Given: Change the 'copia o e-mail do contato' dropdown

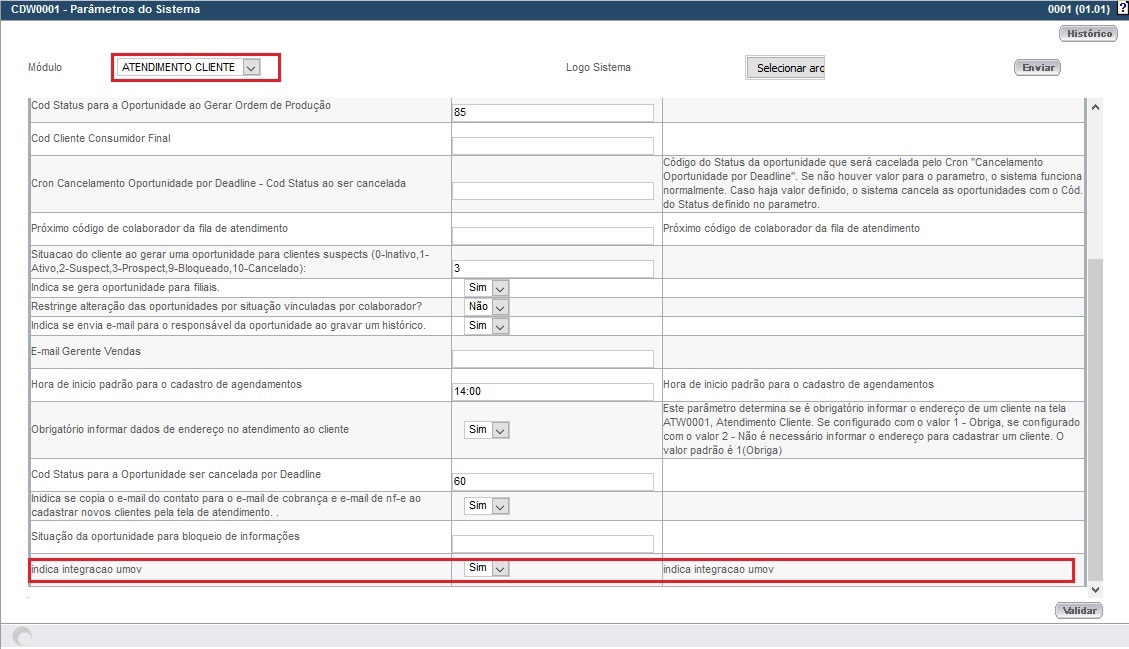Looking at the screenshot, I should pyautogui.click(x=498, y=505).
